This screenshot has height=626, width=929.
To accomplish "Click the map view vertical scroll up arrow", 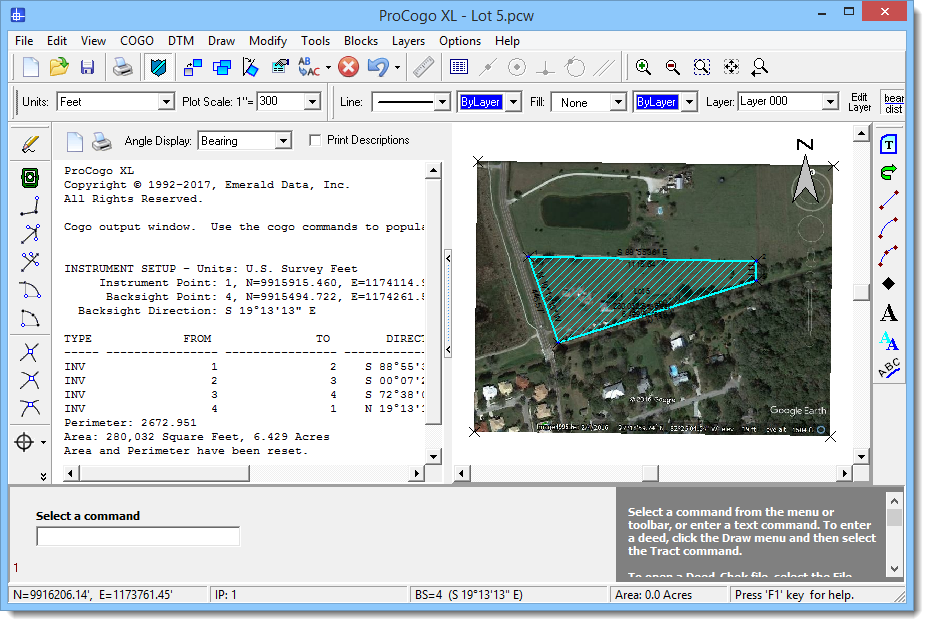I will coord(861,134).
